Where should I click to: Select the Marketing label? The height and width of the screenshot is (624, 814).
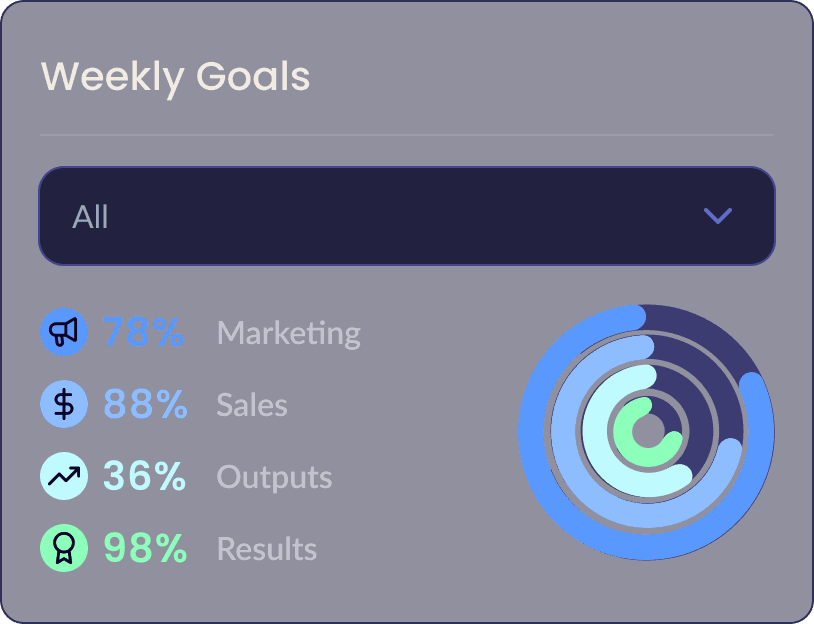coord(288,333)
